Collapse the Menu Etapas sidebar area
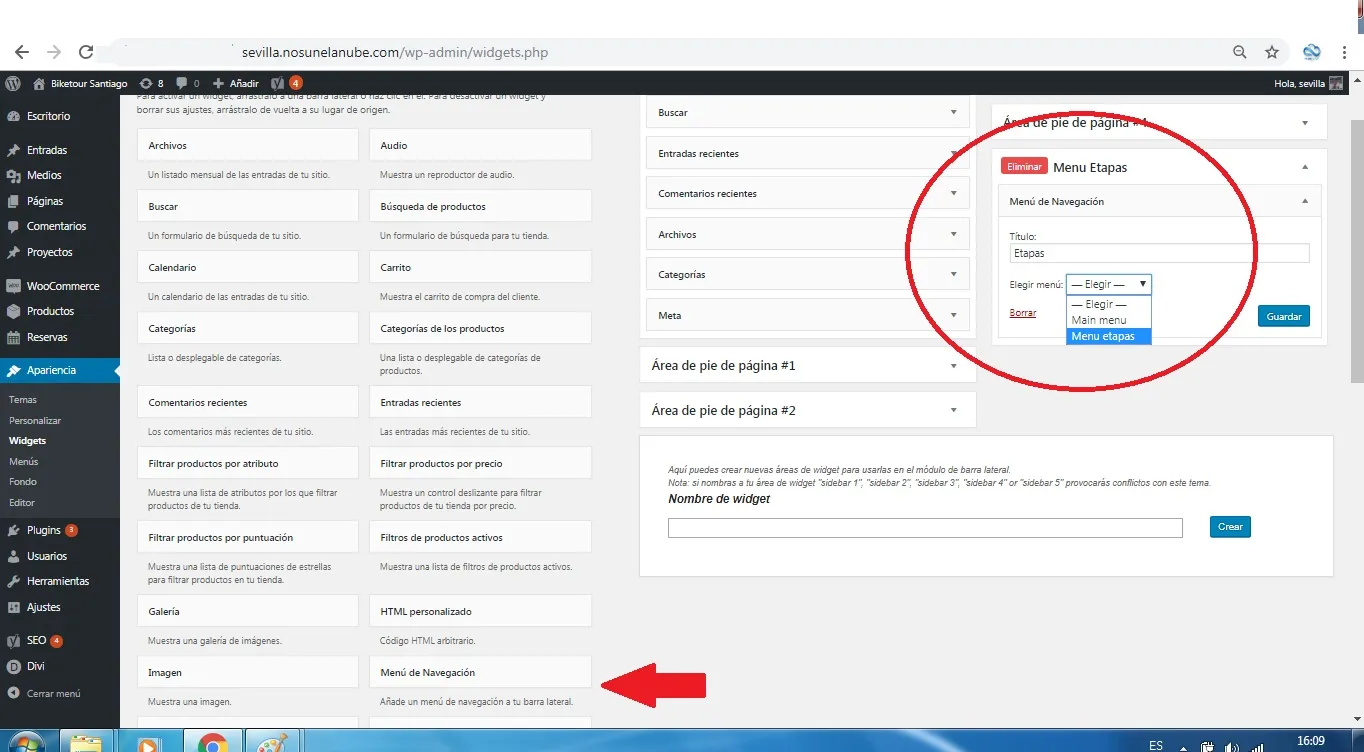 click(1304, 167)
